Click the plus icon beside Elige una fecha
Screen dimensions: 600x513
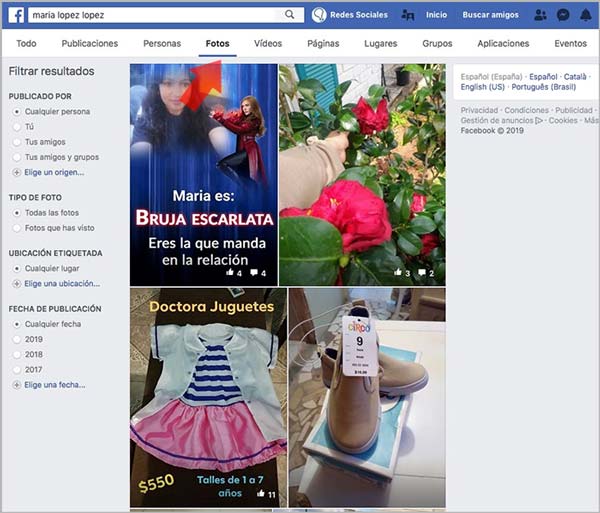(16, 385)
